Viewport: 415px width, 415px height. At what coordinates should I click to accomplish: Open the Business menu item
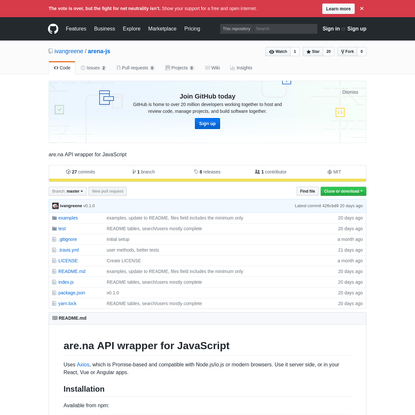coord(104,29)
